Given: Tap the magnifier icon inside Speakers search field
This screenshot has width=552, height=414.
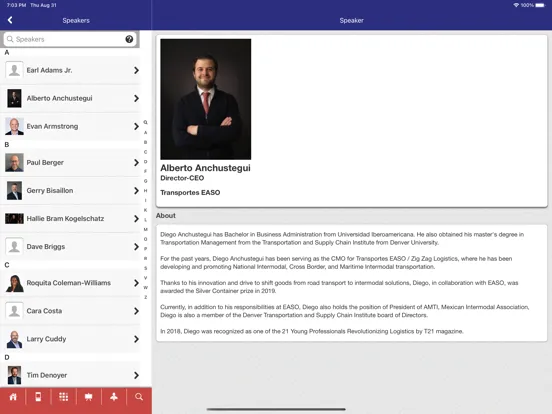Looking at the screenshot, I should click(x=10, y=39).
